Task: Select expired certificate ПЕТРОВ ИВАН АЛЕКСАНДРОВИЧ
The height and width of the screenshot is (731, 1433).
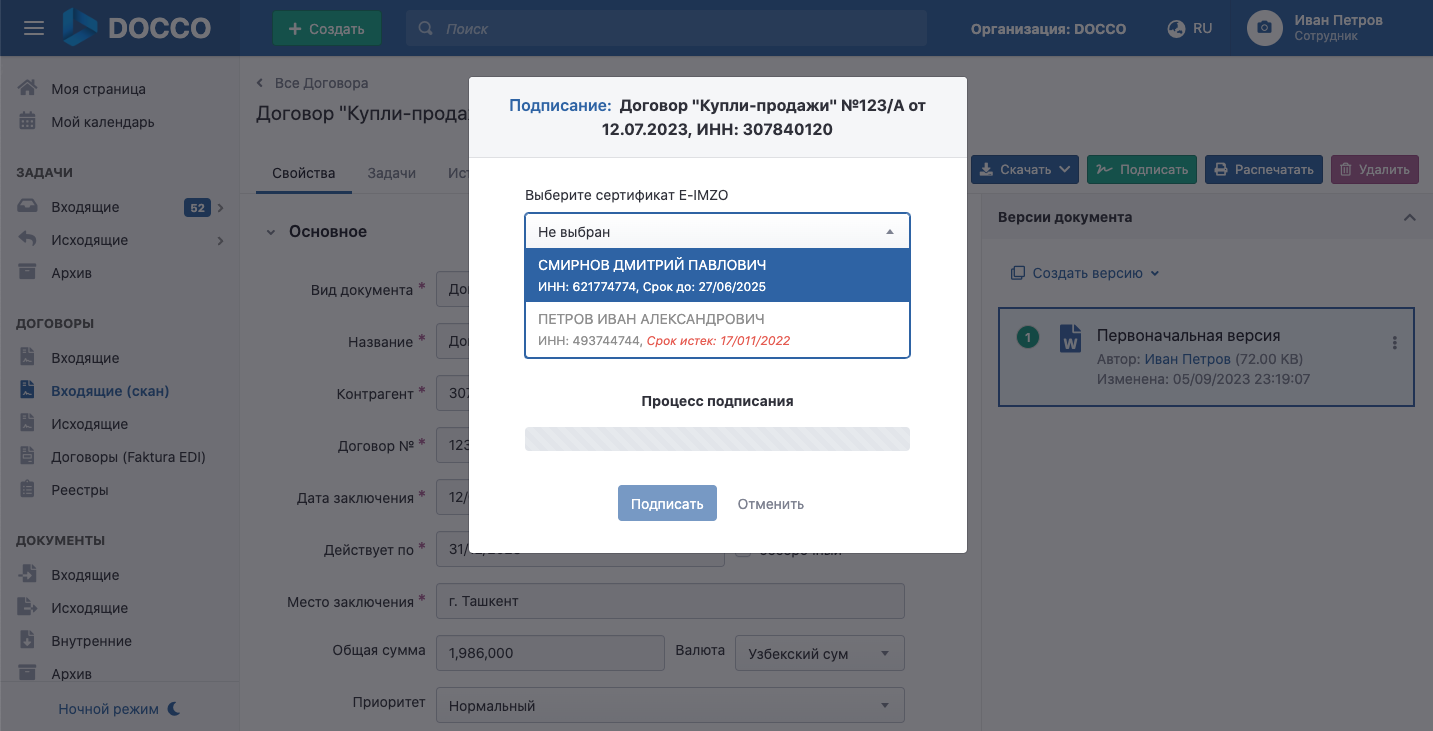Action: click(x=717, y=329)
